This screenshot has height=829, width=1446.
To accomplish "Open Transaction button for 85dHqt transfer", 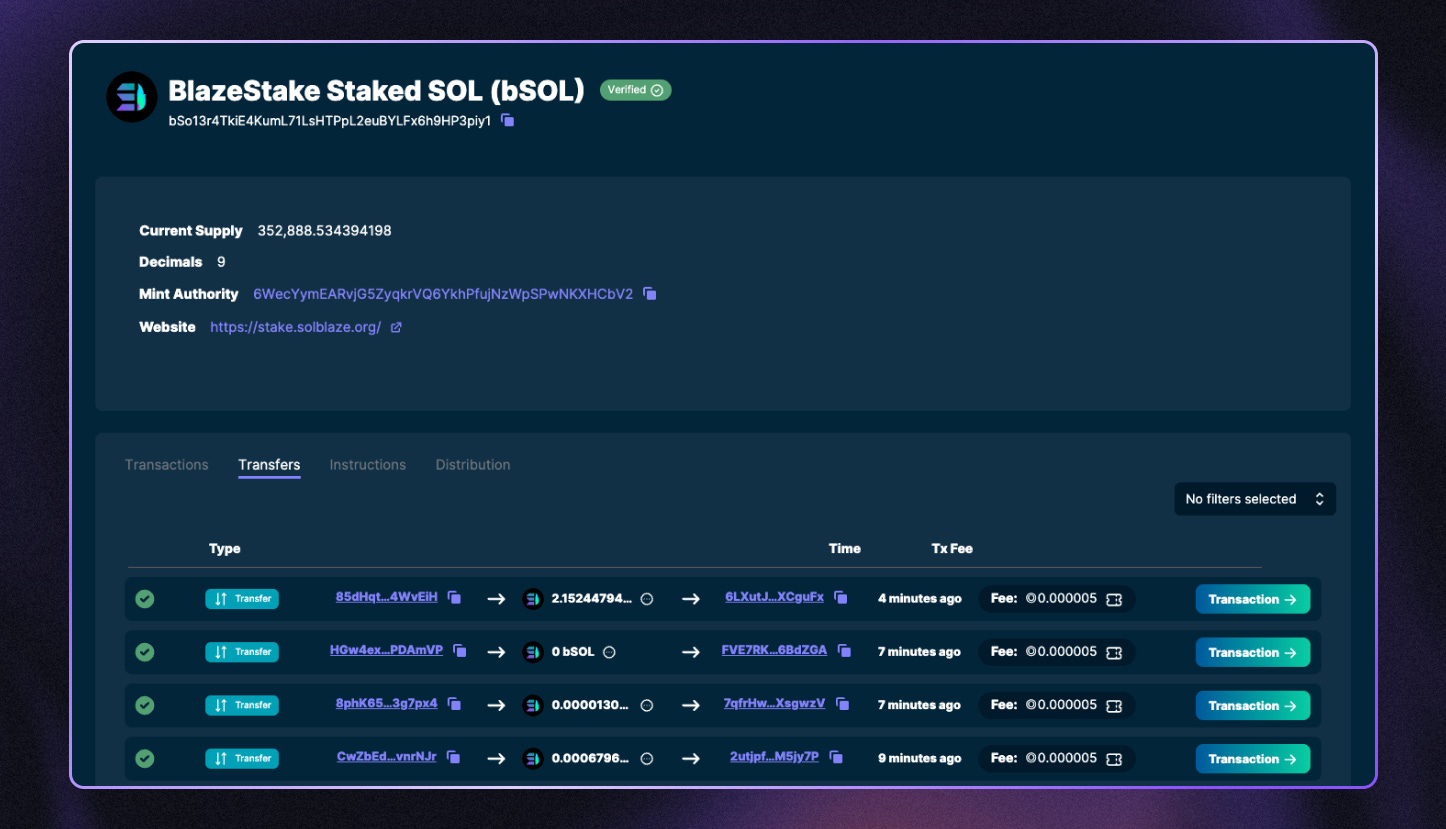I will [x=1253, y=599].
